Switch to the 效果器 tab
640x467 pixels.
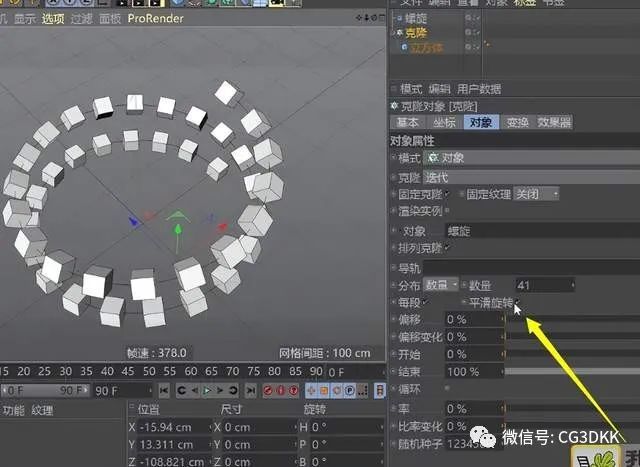click(x=553, y=122)
